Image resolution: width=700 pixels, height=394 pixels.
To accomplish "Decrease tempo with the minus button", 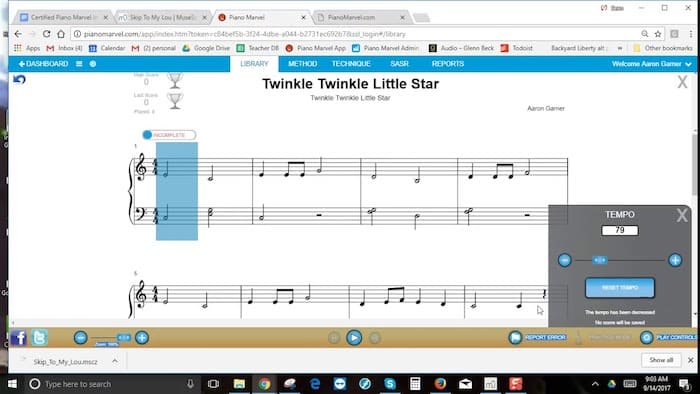I will [x=565, y=260].
